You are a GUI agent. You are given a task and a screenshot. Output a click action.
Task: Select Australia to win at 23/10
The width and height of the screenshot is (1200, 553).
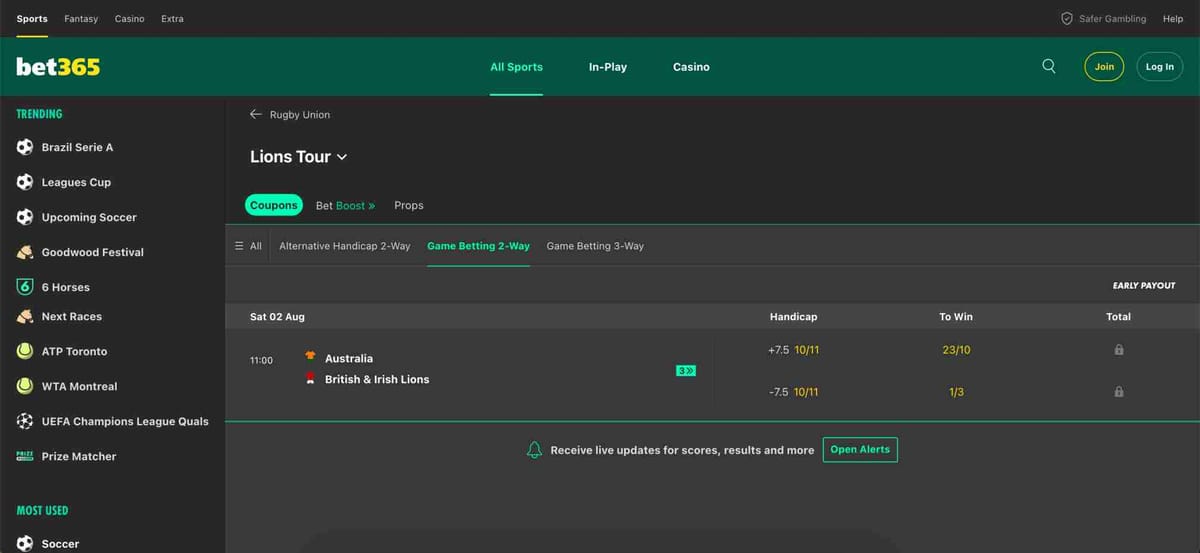pyautogui.click(x=956, y=350)
